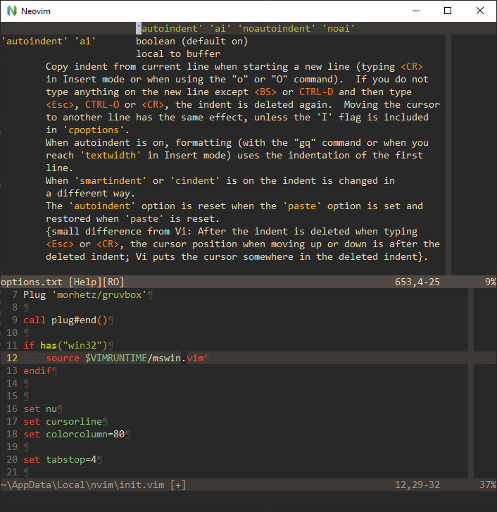The width and height of the screenshot is (497, 512).
Task: Click line number 11 in the gutter
Action: click(x=12, y=345)
